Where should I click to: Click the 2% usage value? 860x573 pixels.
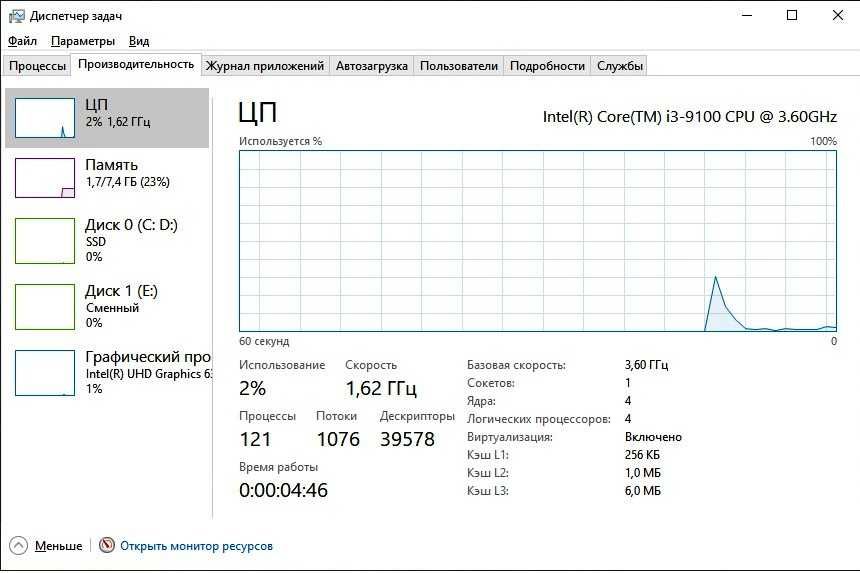pos(252,388)
